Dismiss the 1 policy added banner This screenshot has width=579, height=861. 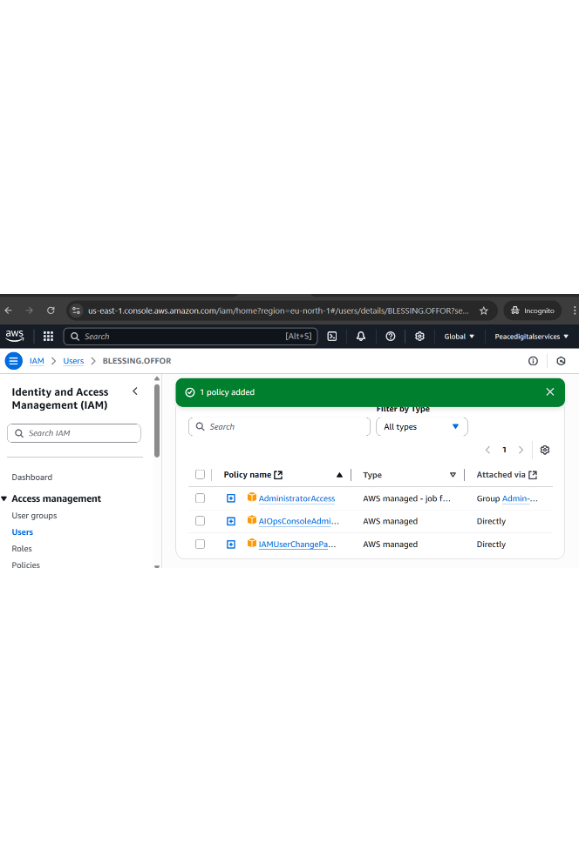[x=550, y=392]
